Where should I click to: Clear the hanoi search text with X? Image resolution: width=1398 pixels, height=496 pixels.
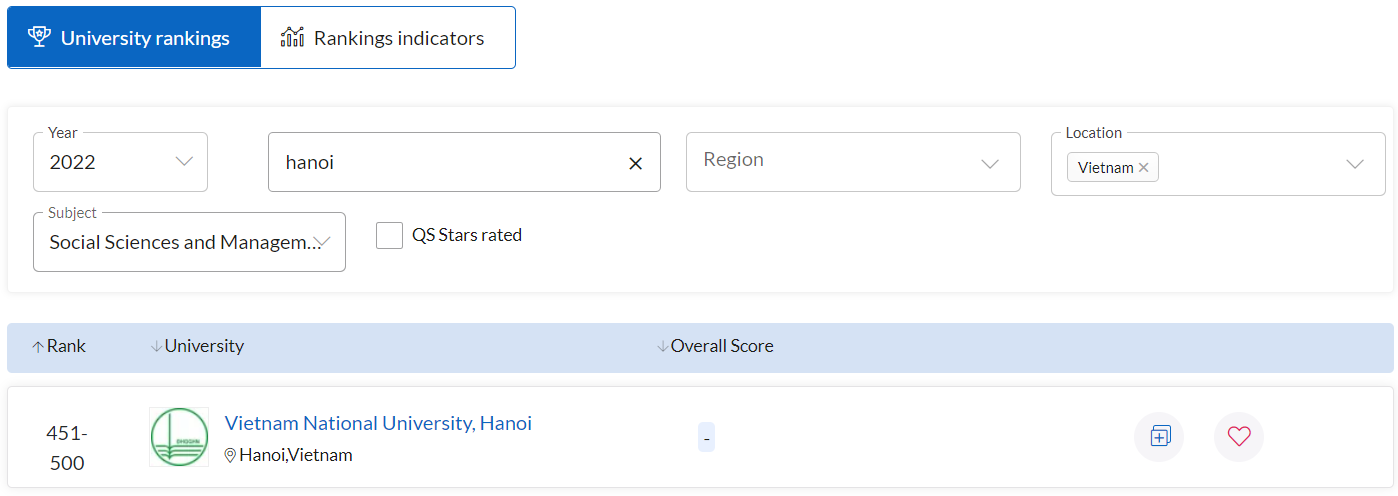point(635,163)
